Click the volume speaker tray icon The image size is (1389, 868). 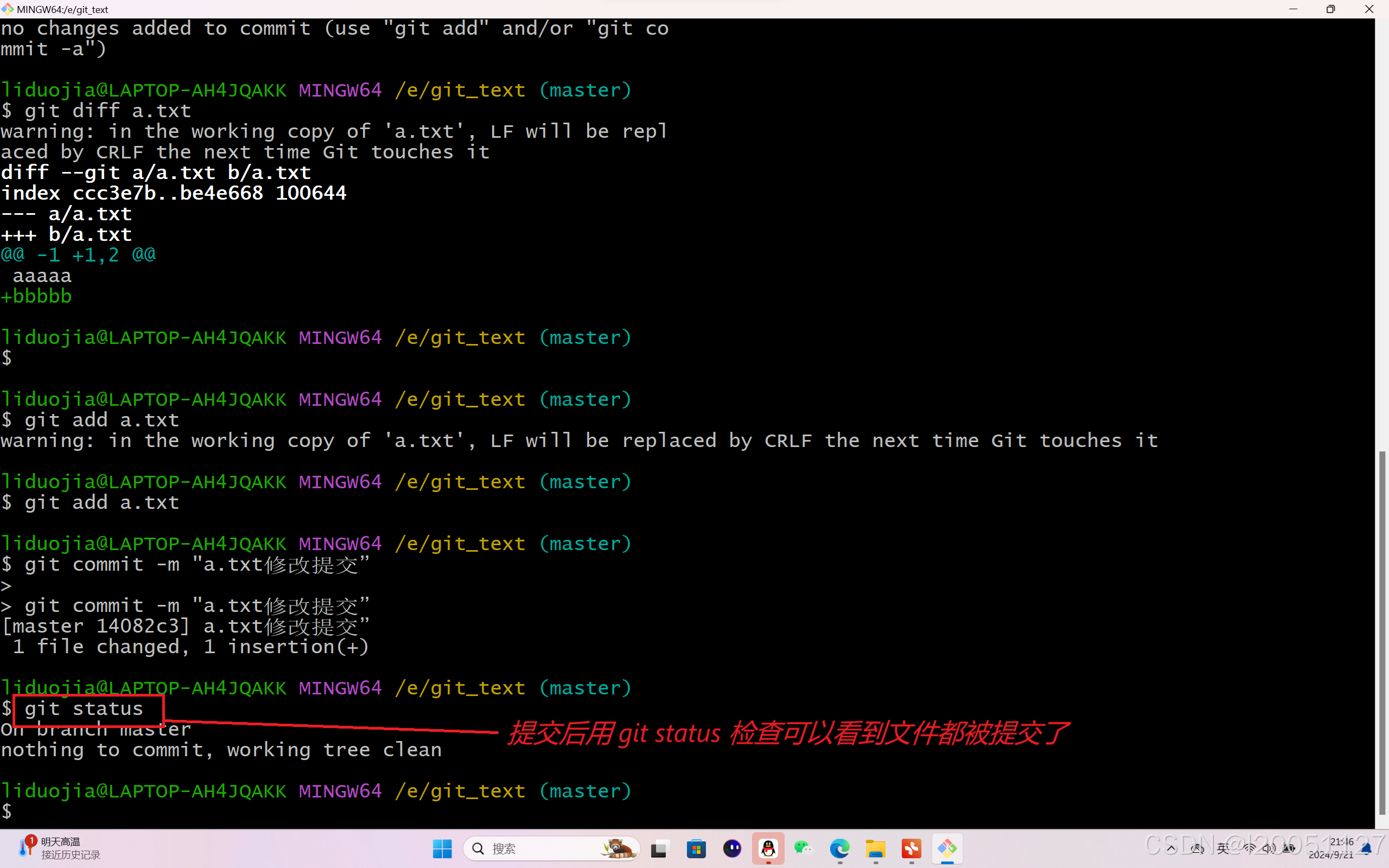[1269, 848]
